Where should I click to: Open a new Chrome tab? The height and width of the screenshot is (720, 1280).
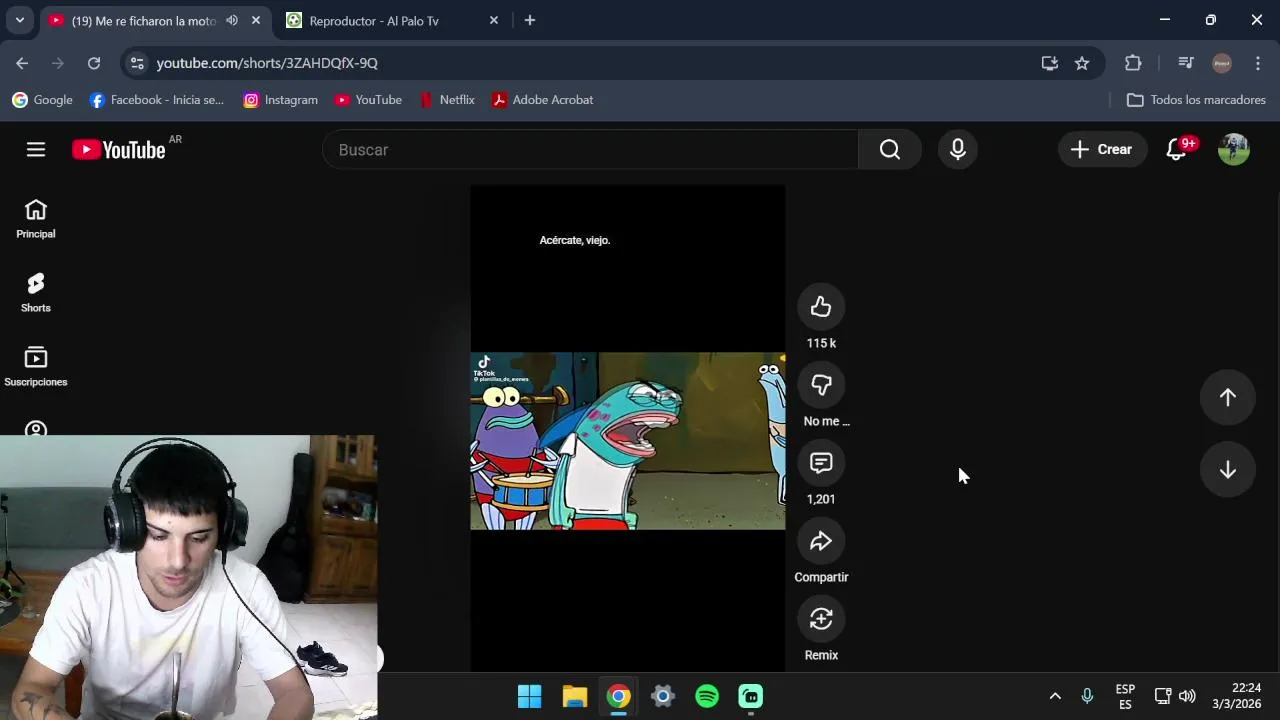point(530,20)
